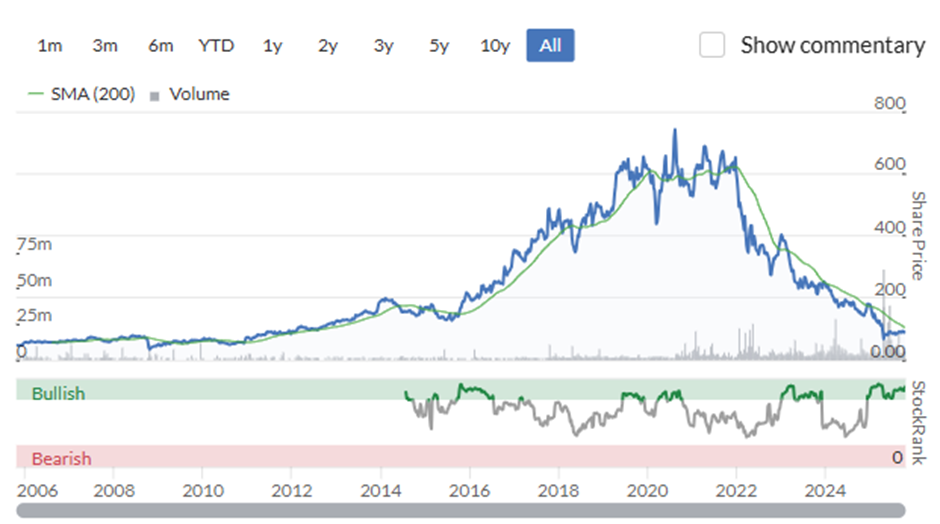Click the chart's horizontal range scrollbar
Viewport: 940px width, 524px height.
click(x=460, y=510)
